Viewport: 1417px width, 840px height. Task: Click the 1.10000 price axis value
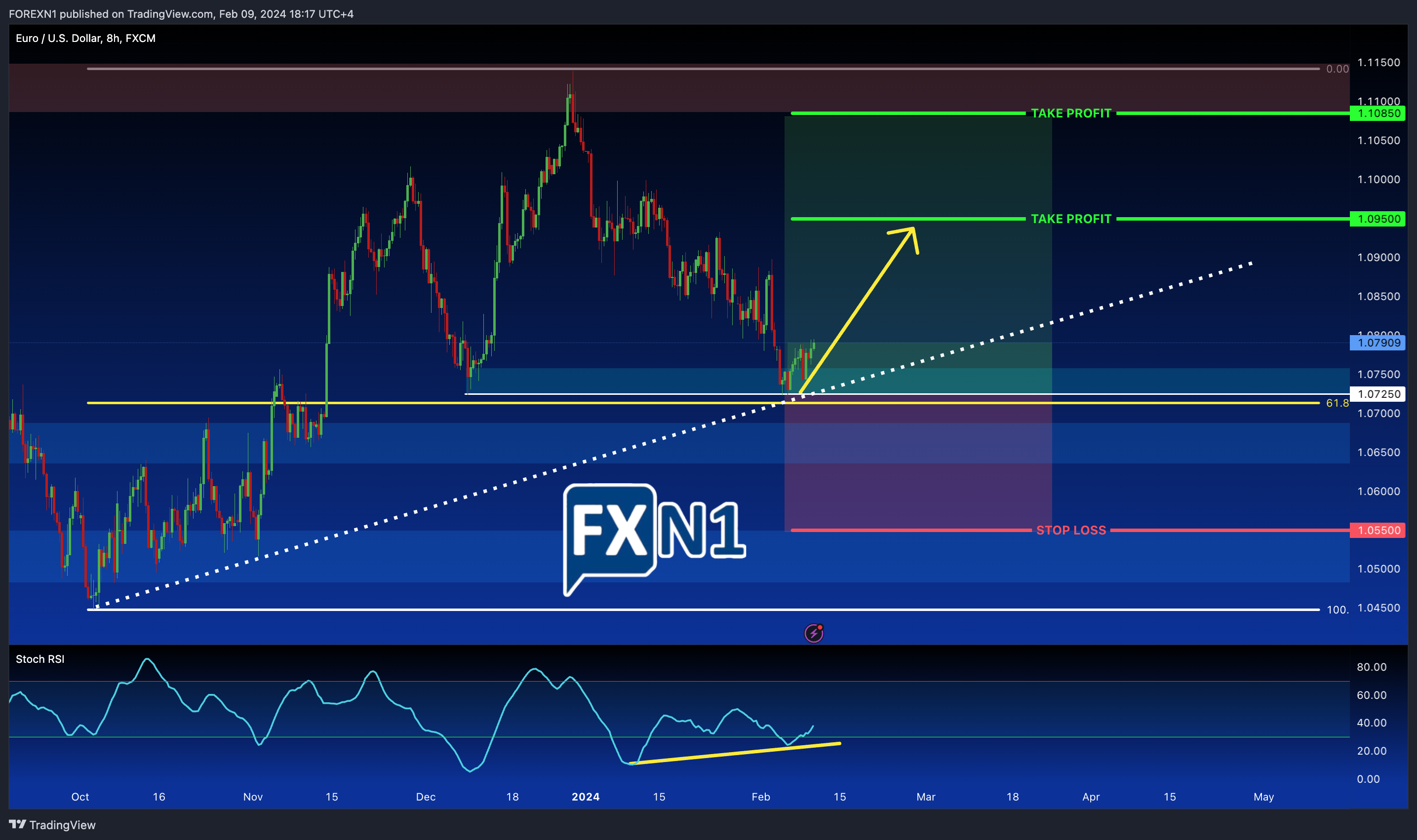1378,179
